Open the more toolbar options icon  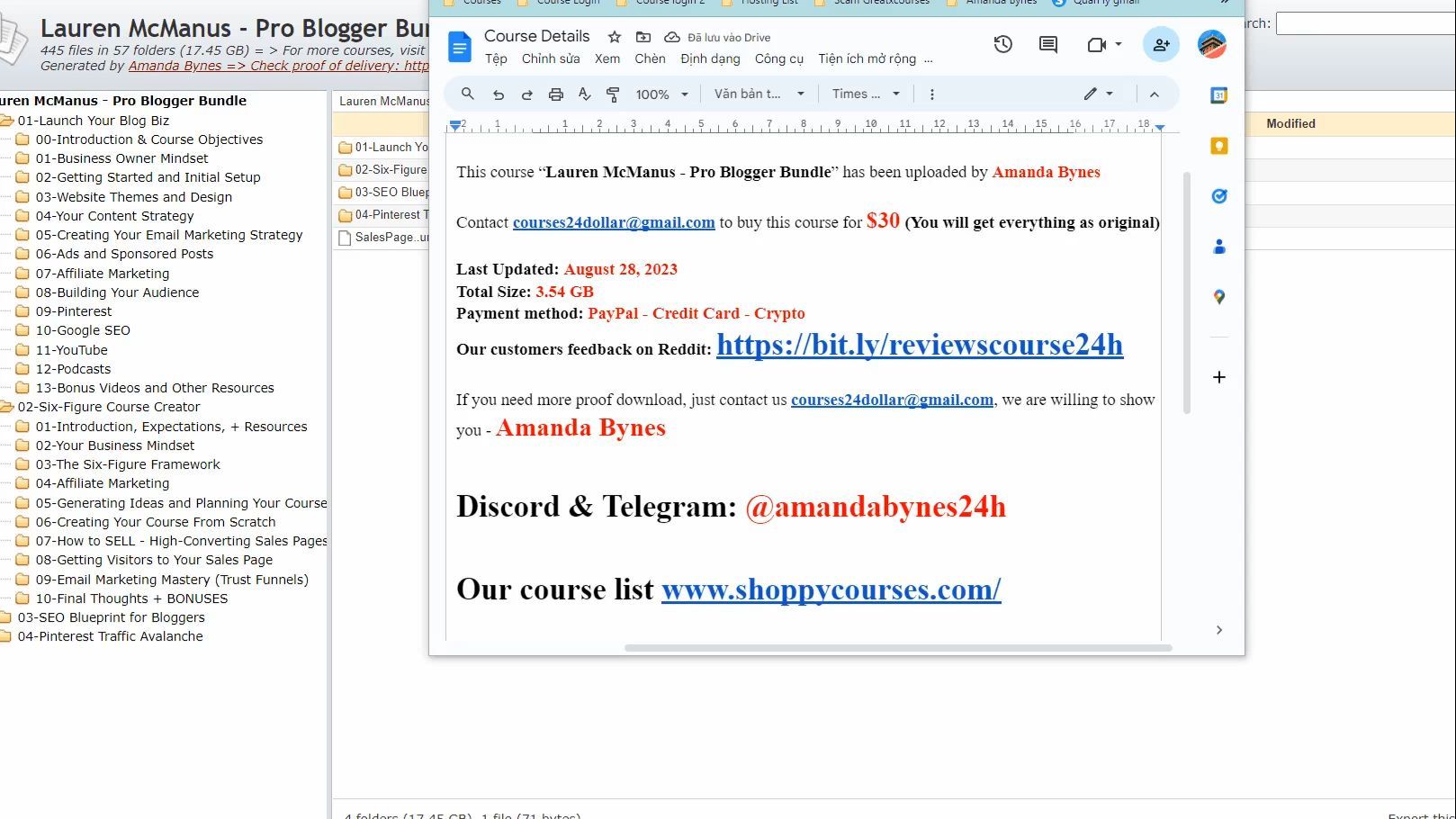(x=931, y=94)
